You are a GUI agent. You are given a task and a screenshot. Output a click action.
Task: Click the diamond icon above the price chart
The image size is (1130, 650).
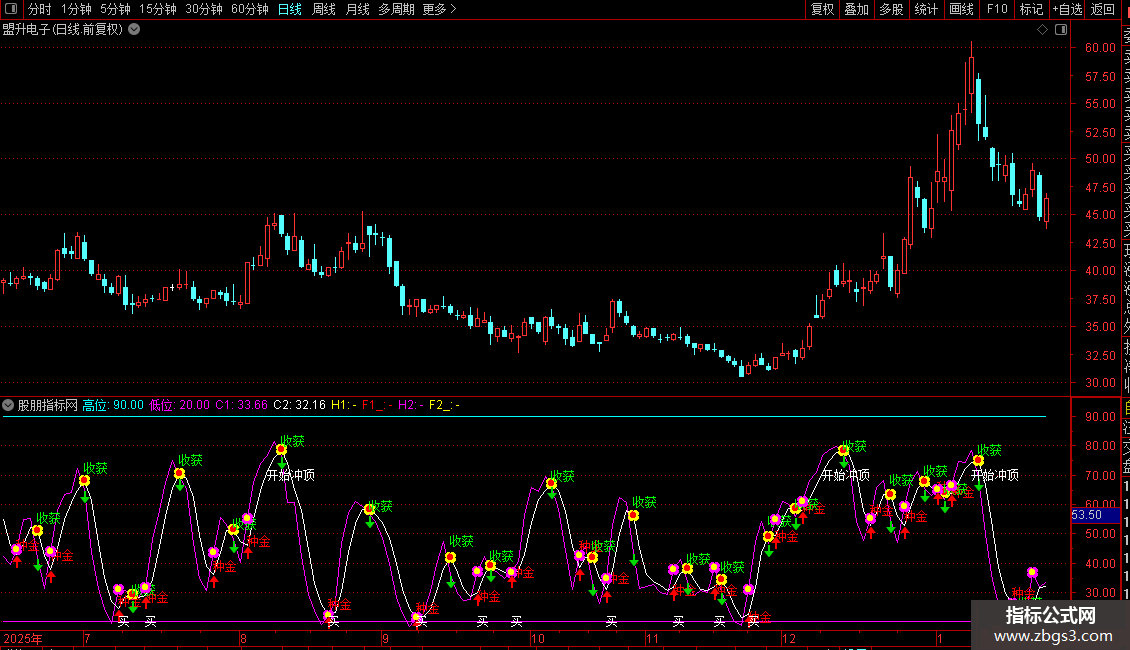point(1042,30)
